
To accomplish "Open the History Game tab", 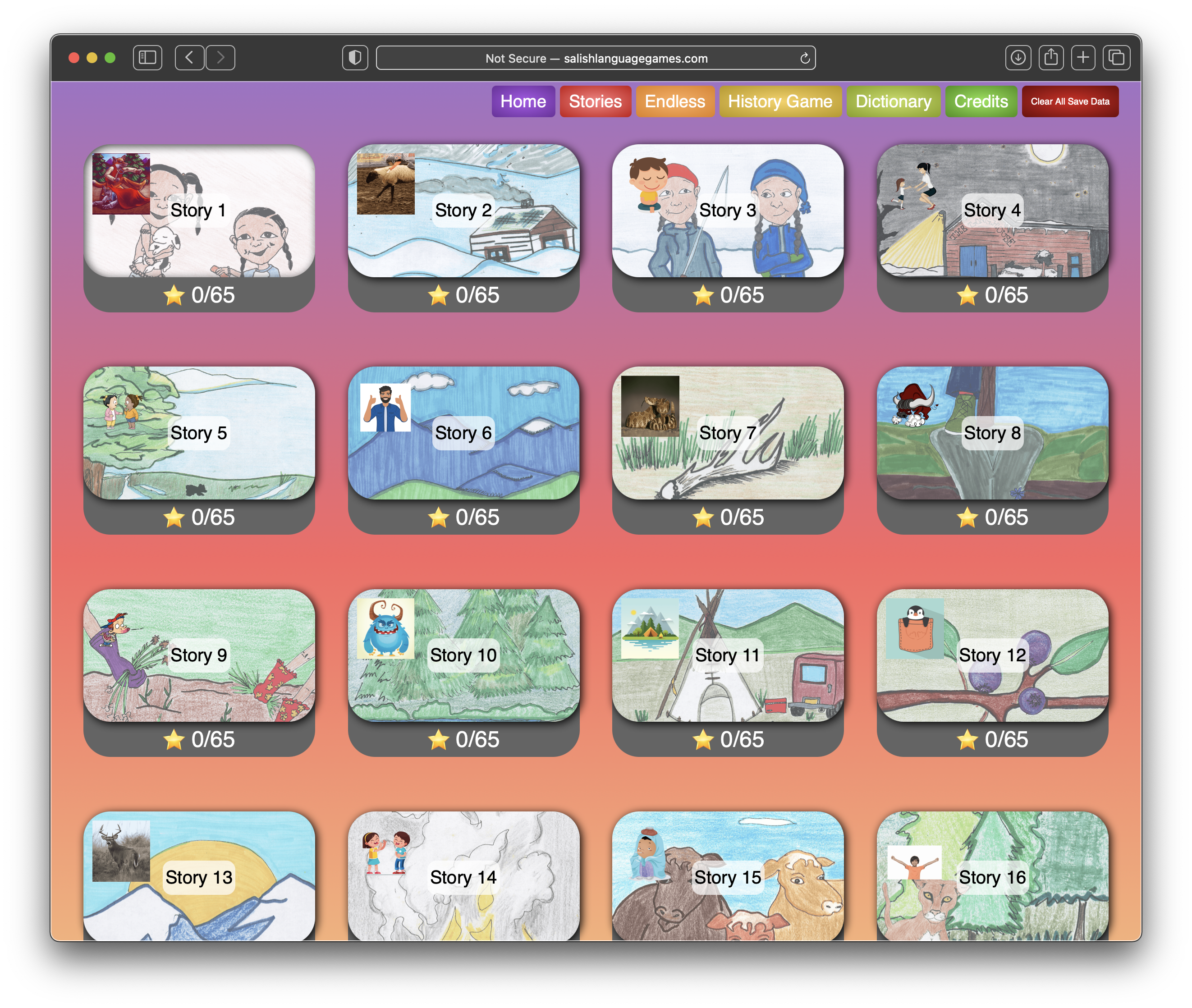I will (x=779, y=102).
